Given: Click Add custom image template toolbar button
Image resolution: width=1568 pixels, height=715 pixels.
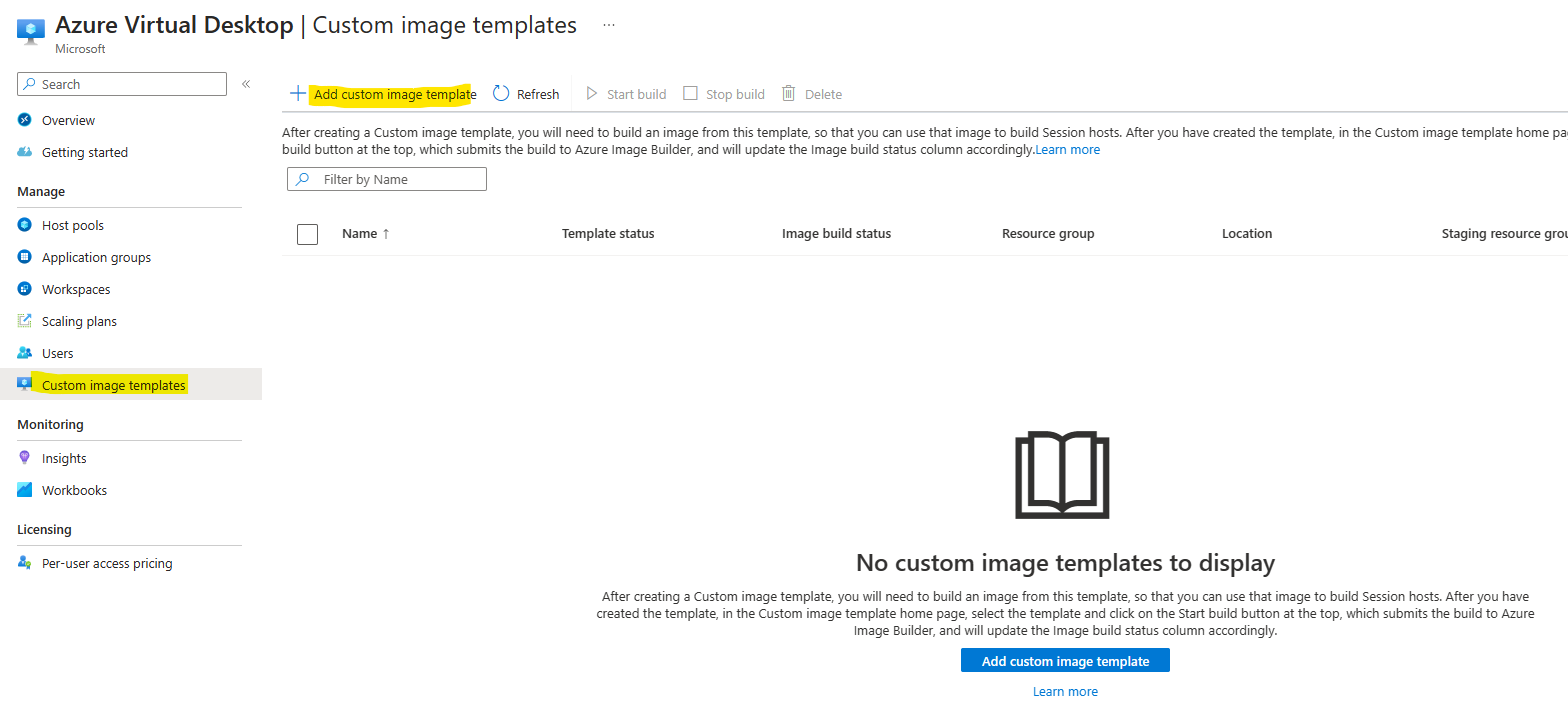Looking at the screenshot, I should [x=383, y=94].
